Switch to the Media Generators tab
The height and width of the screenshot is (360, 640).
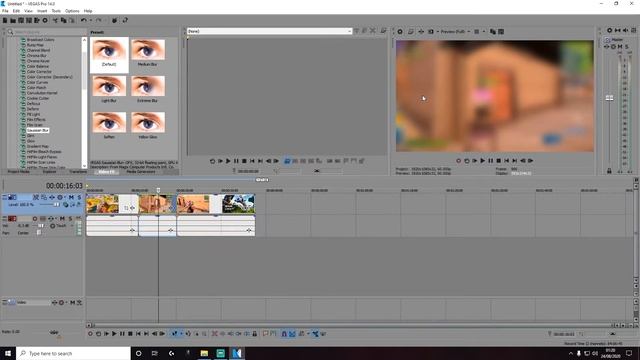(140, 172)
